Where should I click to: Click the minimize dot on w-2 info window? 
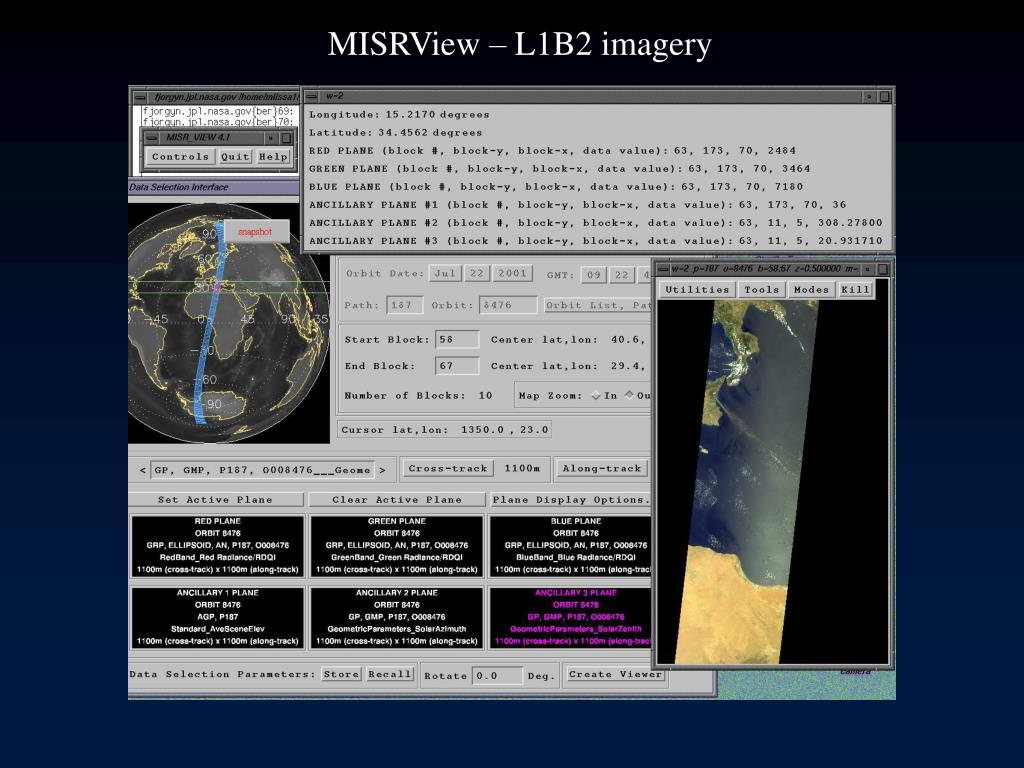click(x=869, y=97)
